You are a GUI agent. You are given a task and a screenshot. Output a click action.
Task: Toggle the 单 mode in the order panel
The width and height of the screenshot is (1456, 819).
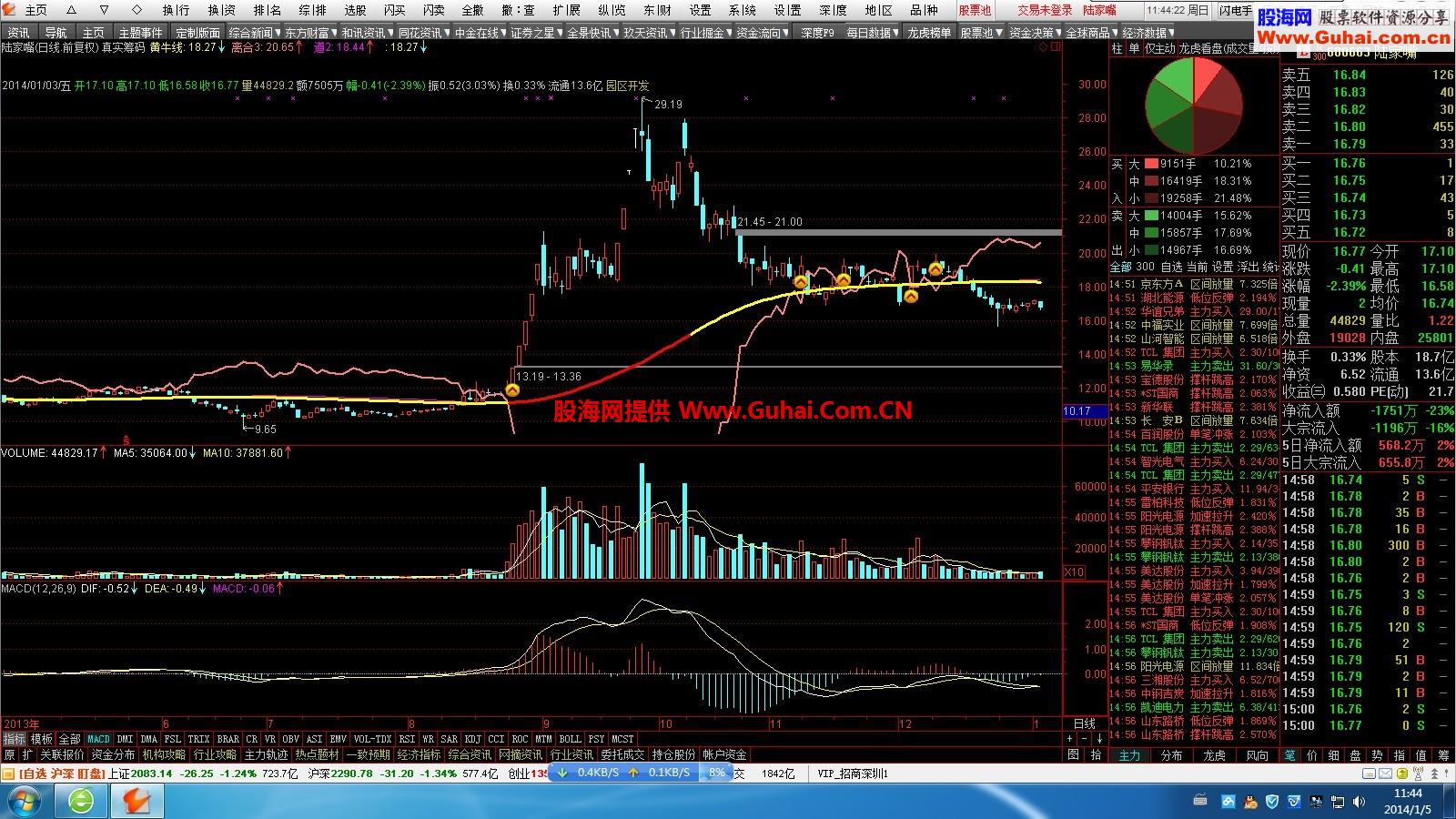coord(1134,48)
